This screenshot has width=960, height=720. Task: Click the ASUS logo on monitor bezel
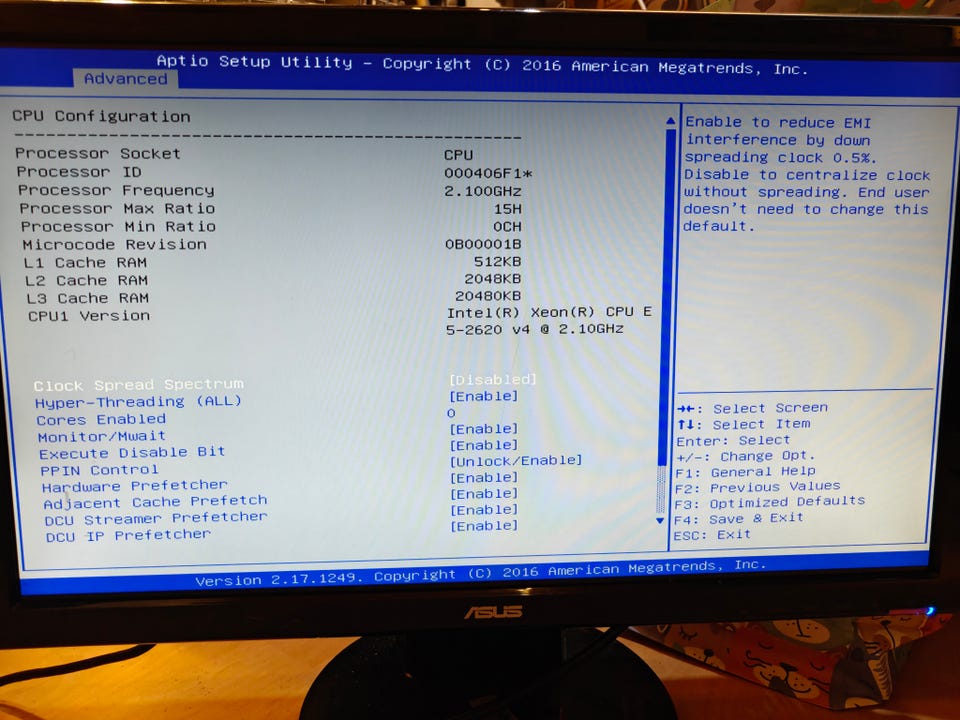[x=493, y=611]
